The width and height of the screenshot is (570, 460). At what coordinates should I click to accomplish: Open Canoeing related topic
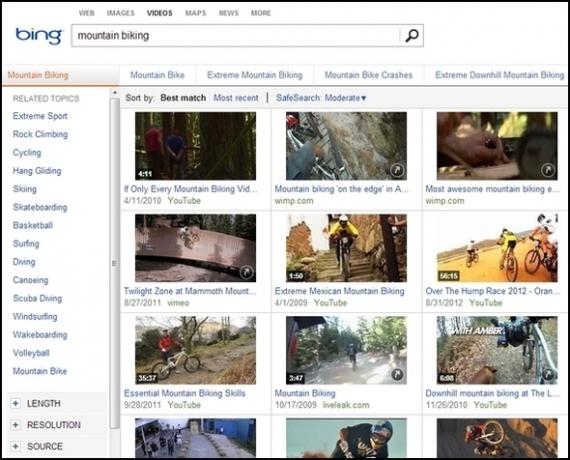(31, 280)
